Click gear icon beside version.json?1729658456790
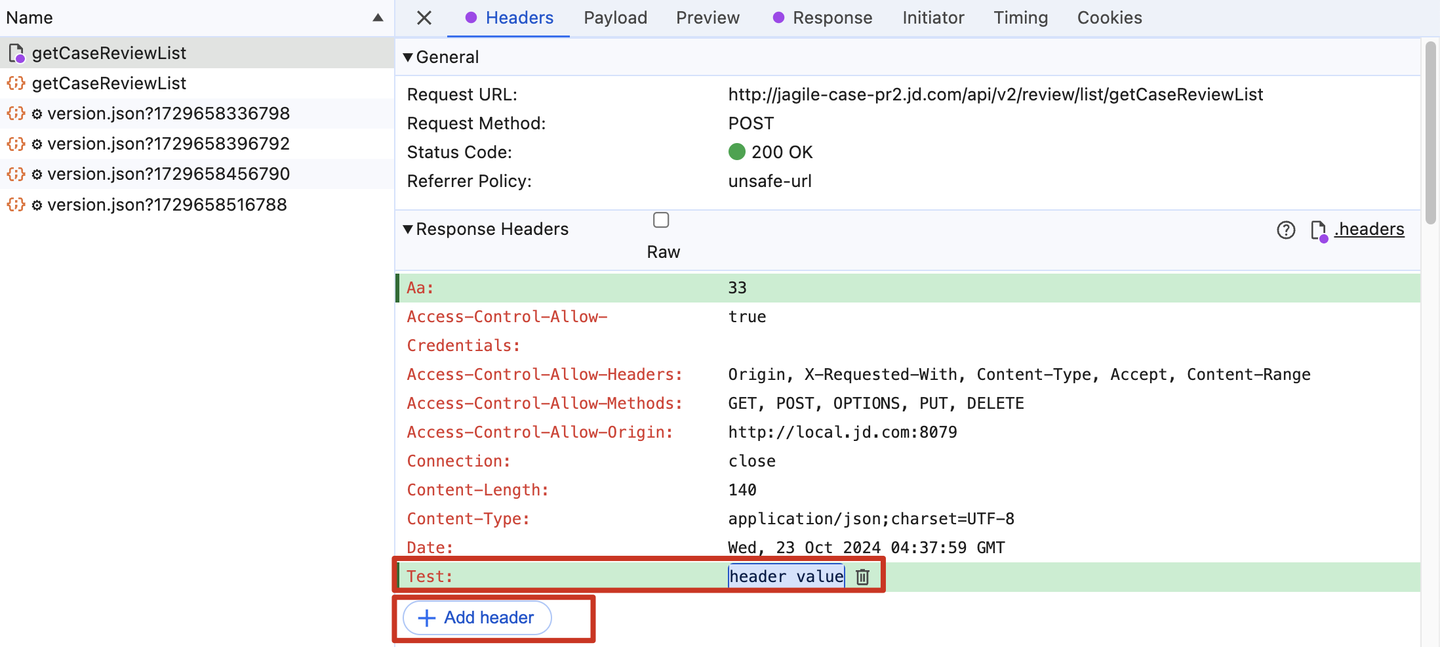 [x=37, y=174]
